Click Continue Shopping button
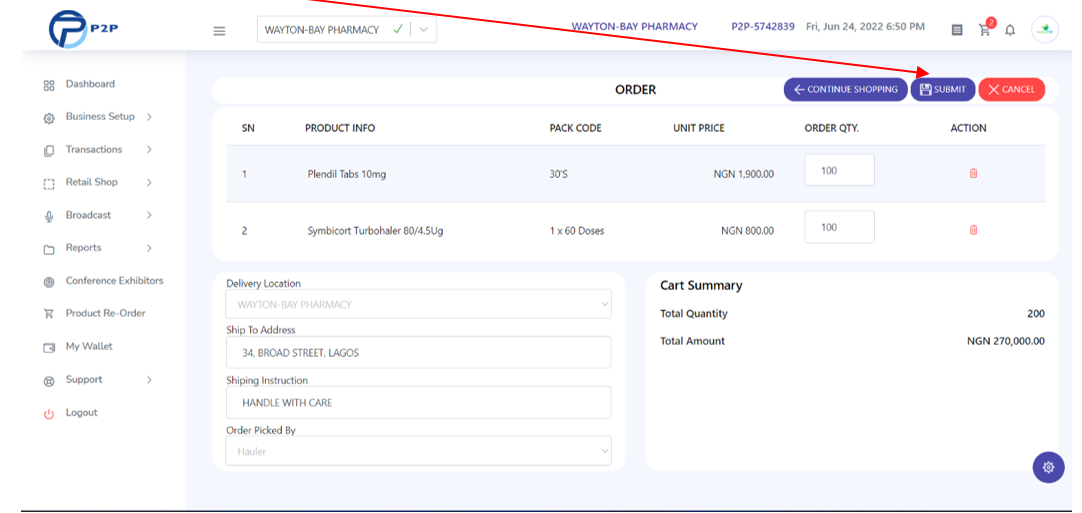This screenshot has height=513, width=1082. pos(845,90)
